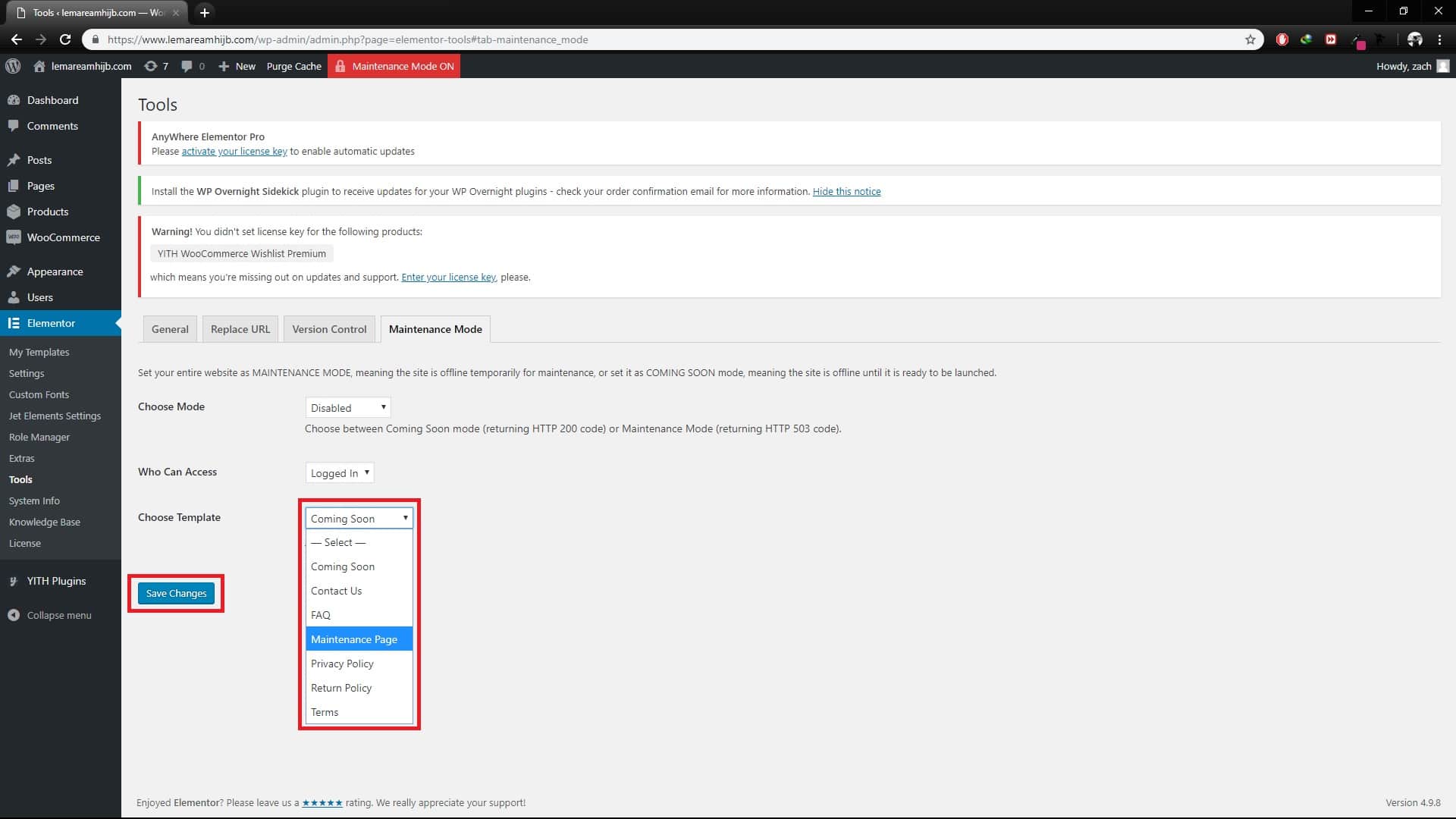Click the plus New item in the admin bar
The width and height of the screenshot is (1456, 819).
[x=237, y=66]
